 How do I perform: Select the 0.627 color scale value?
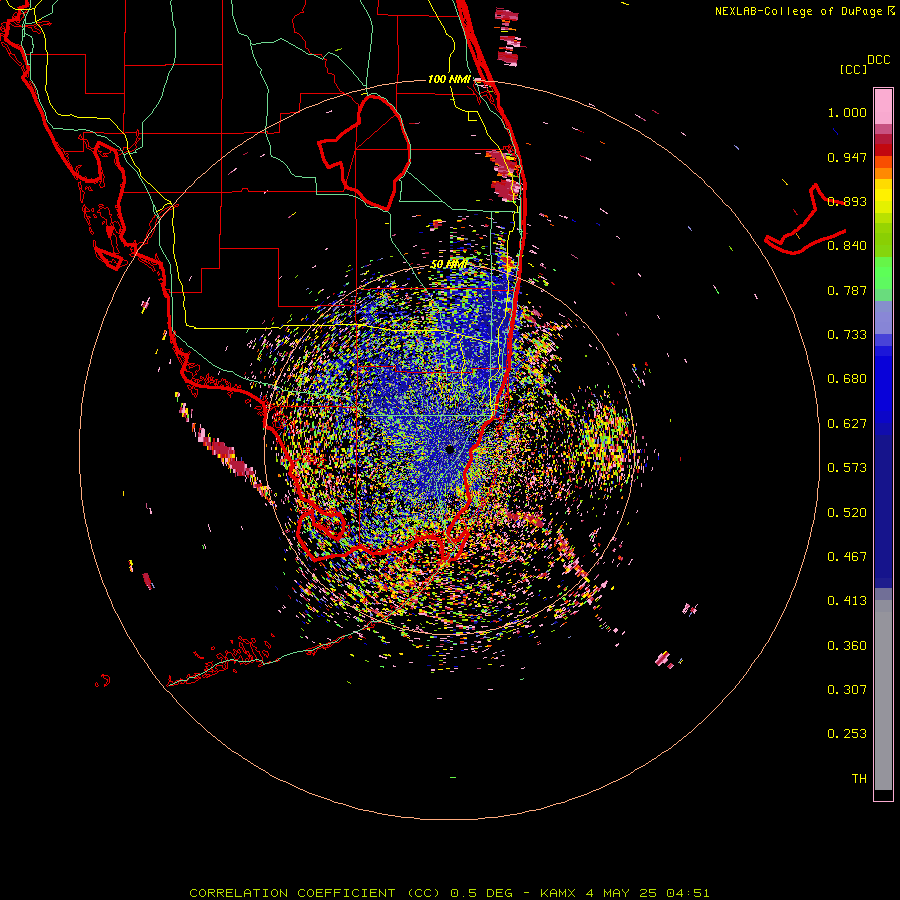(847, 424)
